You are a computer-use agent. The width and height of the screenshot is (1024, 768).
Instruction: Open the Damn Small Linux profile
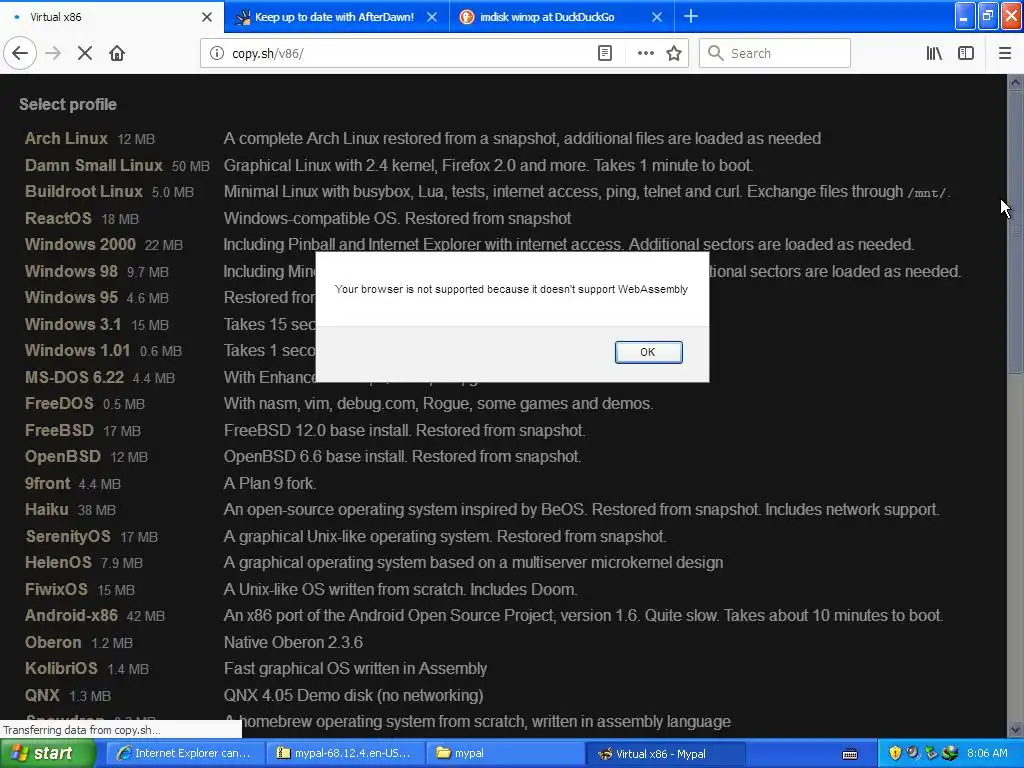click(x=93, y=165)
